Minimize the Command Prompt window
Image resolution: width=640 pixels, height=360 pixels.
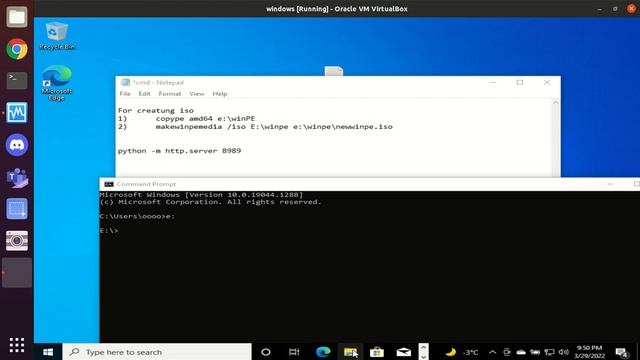(x=611, y=184)
